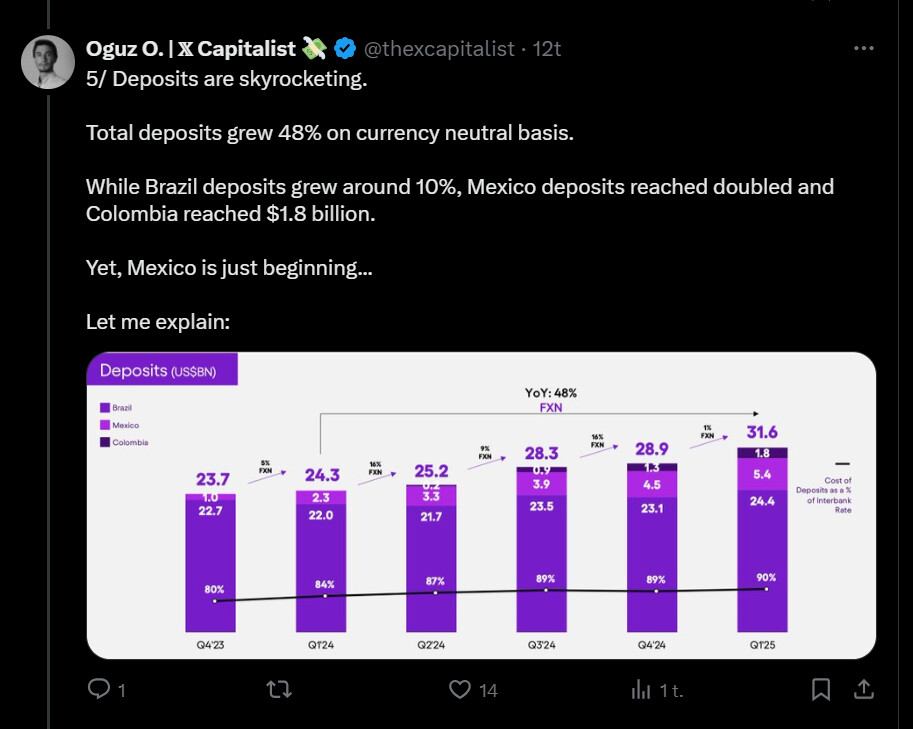Screen dimensions: 913x729
Task: Open the three-dot more options menu
Action: 864,48
